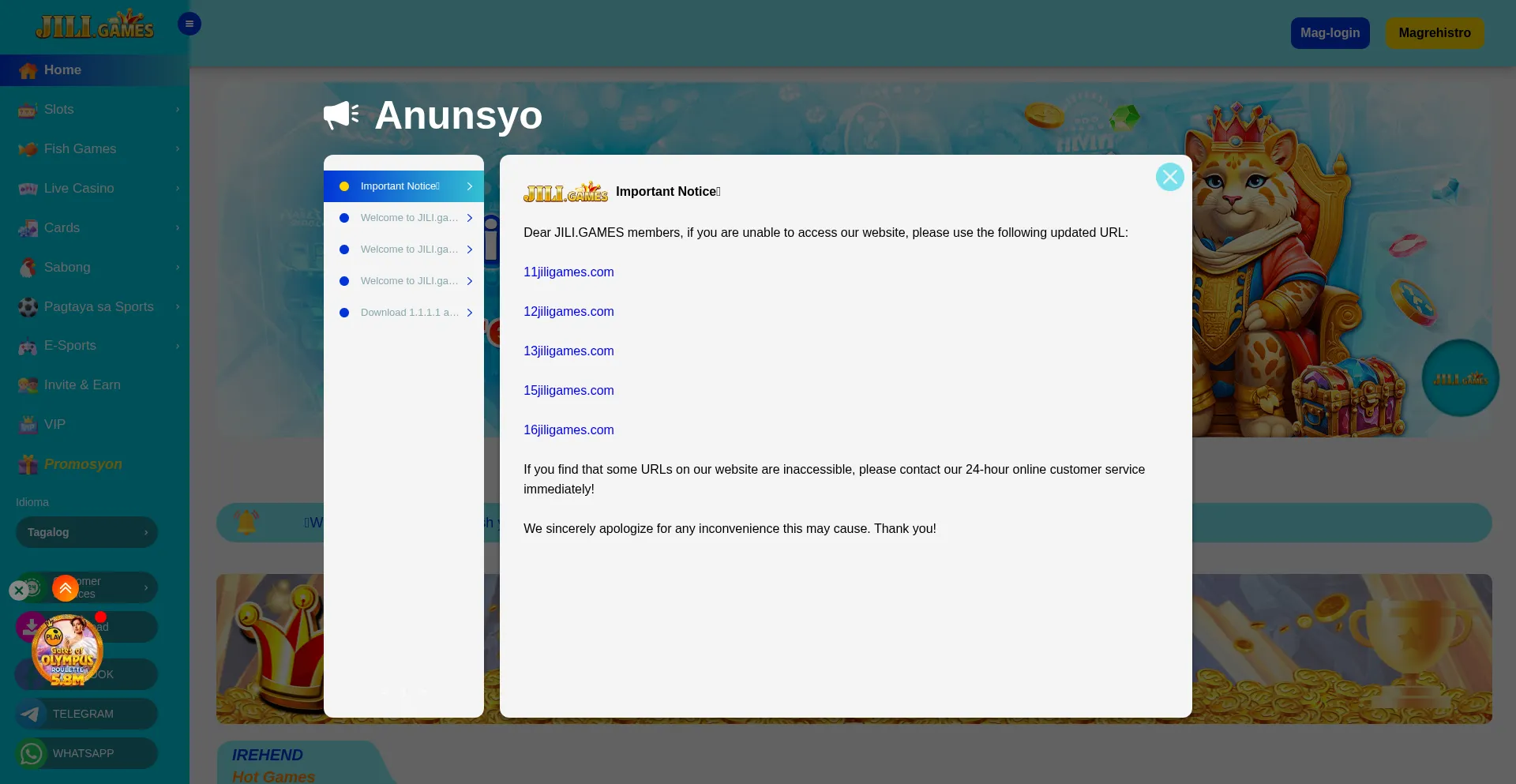This screenshot has height=784, width=1516.
Task: Open the 12jiligames.com link
Action: coord(568,312)
